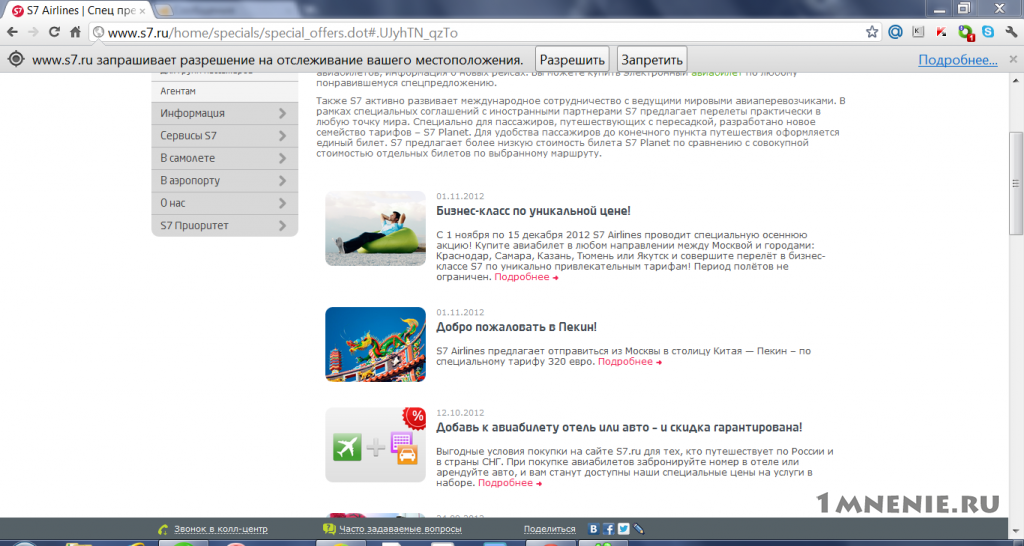Click the location tracking target icon

[x=16, y=59]
